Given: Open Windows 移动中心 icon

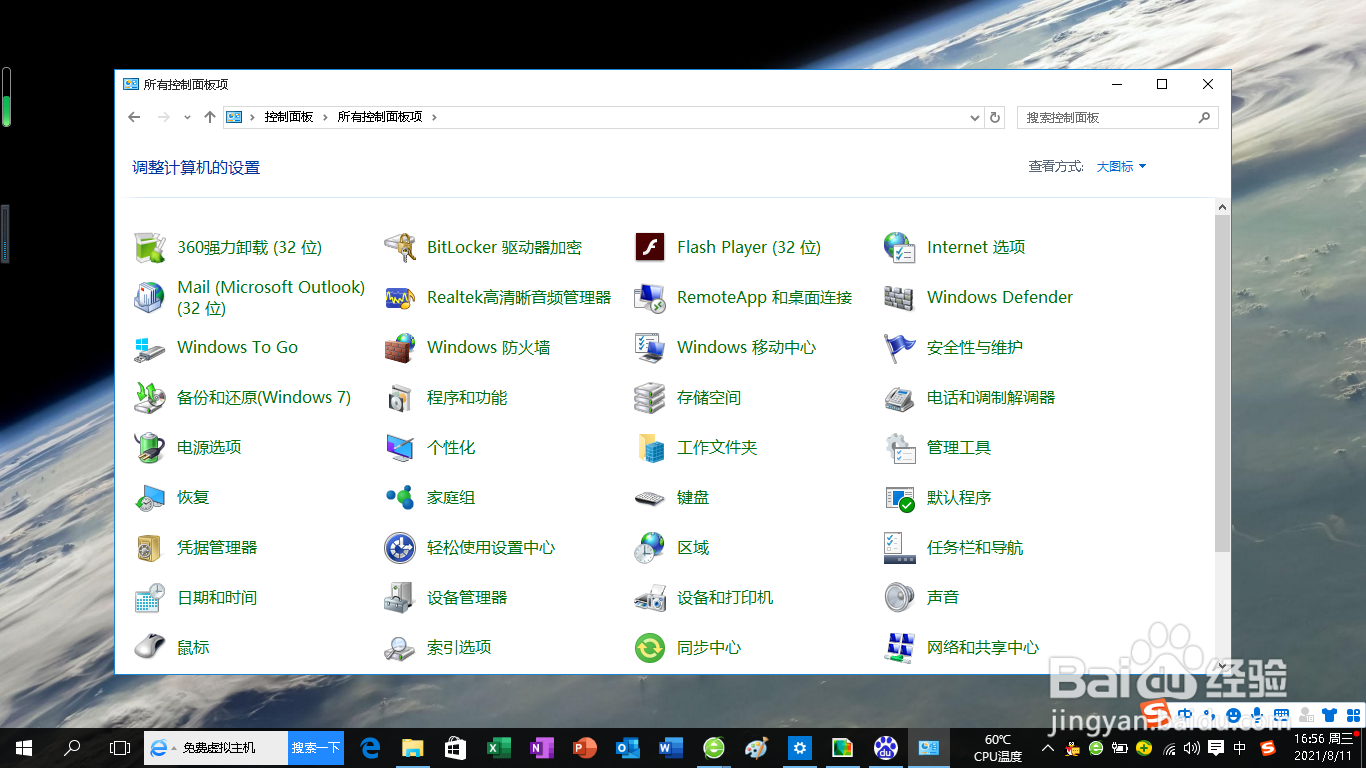Looking at the screenshot, I should (650, 347).
